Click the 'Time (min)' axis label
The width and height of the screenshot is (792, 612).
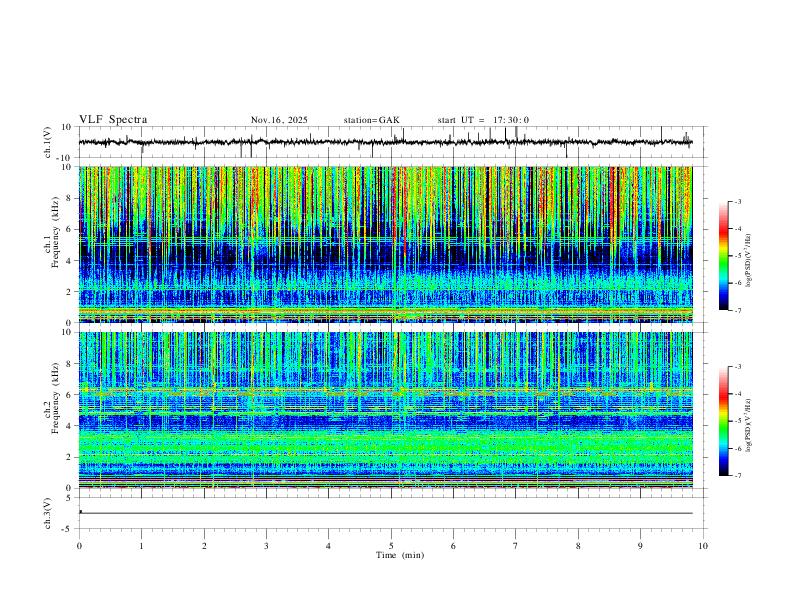coord(400,555)
